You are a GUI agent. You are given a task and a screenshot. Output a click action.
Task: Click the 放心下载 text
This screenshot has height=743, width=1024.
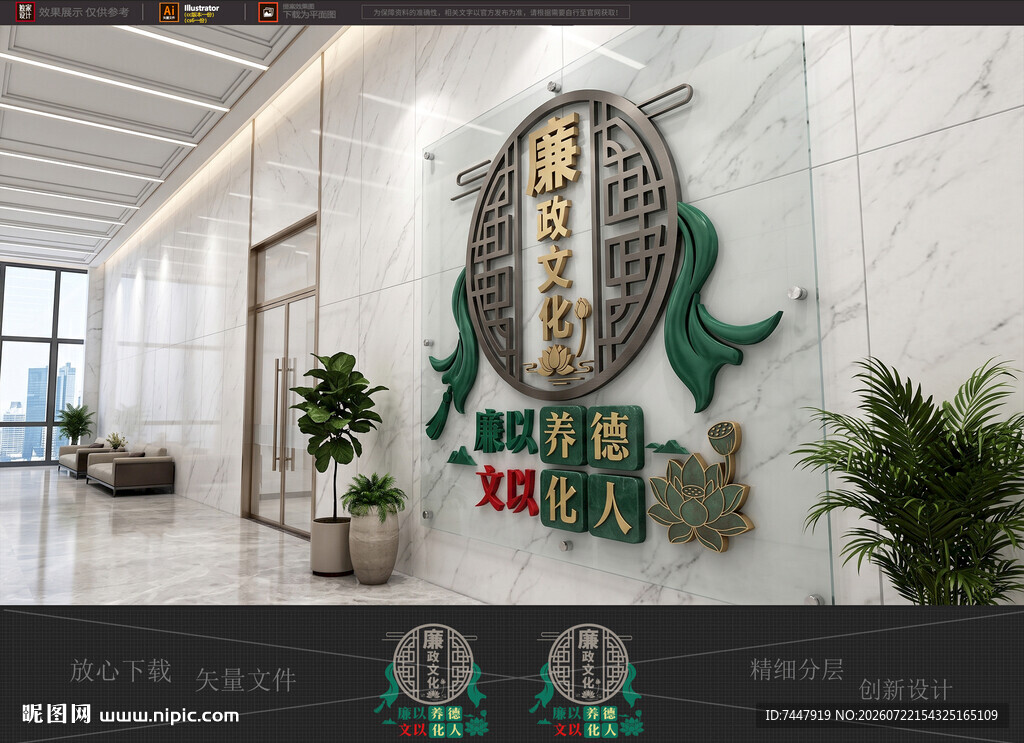click(121, 671)
